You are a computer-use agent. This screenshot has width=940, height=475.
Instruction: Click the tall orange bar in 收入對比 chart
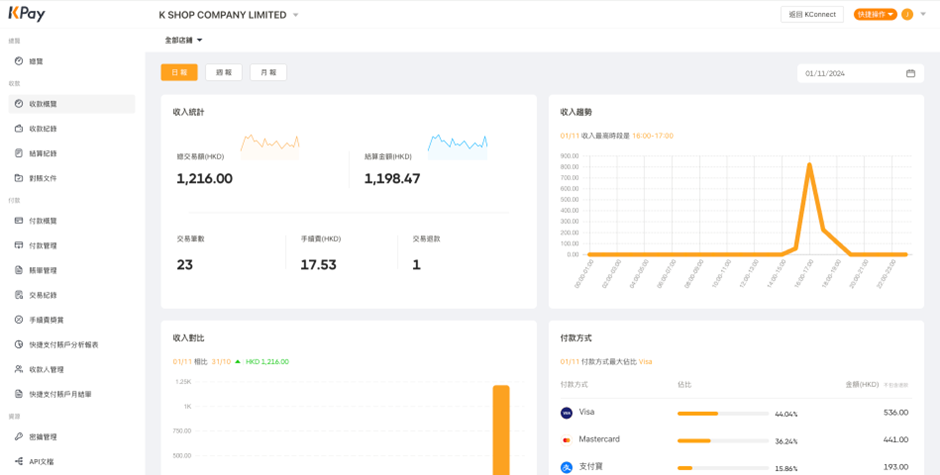pos(501,430)
